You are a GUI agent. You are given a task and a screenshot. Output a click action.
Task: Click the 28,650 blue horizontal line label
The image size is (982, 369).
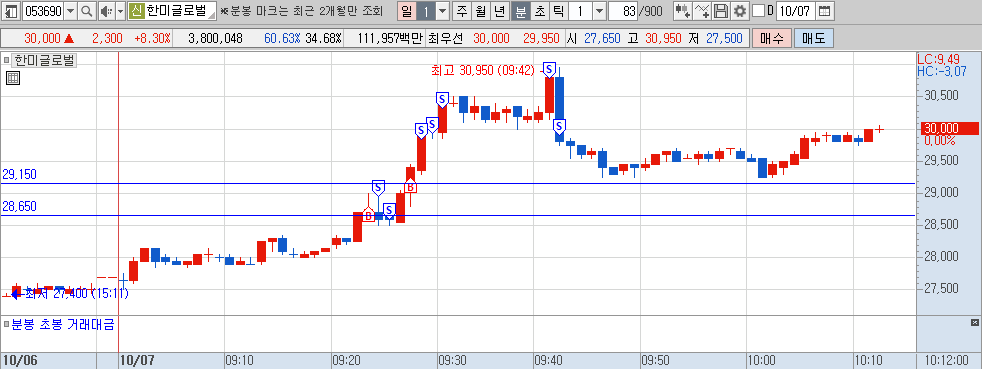click(x=19, y=207)
